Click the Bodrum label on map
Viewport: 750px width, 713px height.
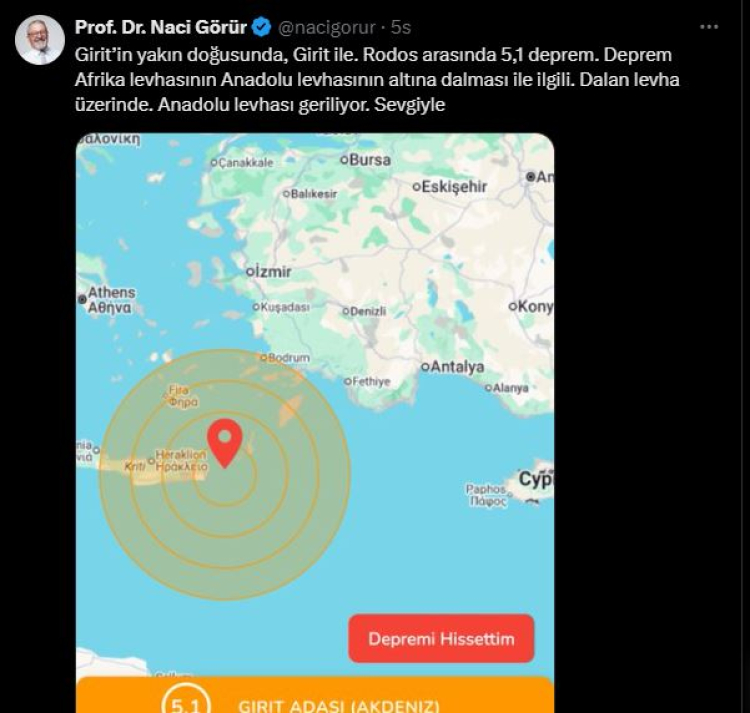[x=288, y=358]
